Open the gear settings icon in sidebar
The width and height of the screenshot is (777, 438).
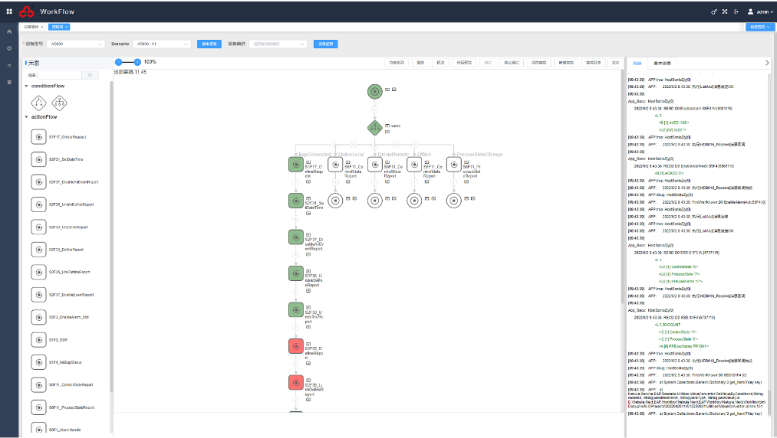click(9, 48)
